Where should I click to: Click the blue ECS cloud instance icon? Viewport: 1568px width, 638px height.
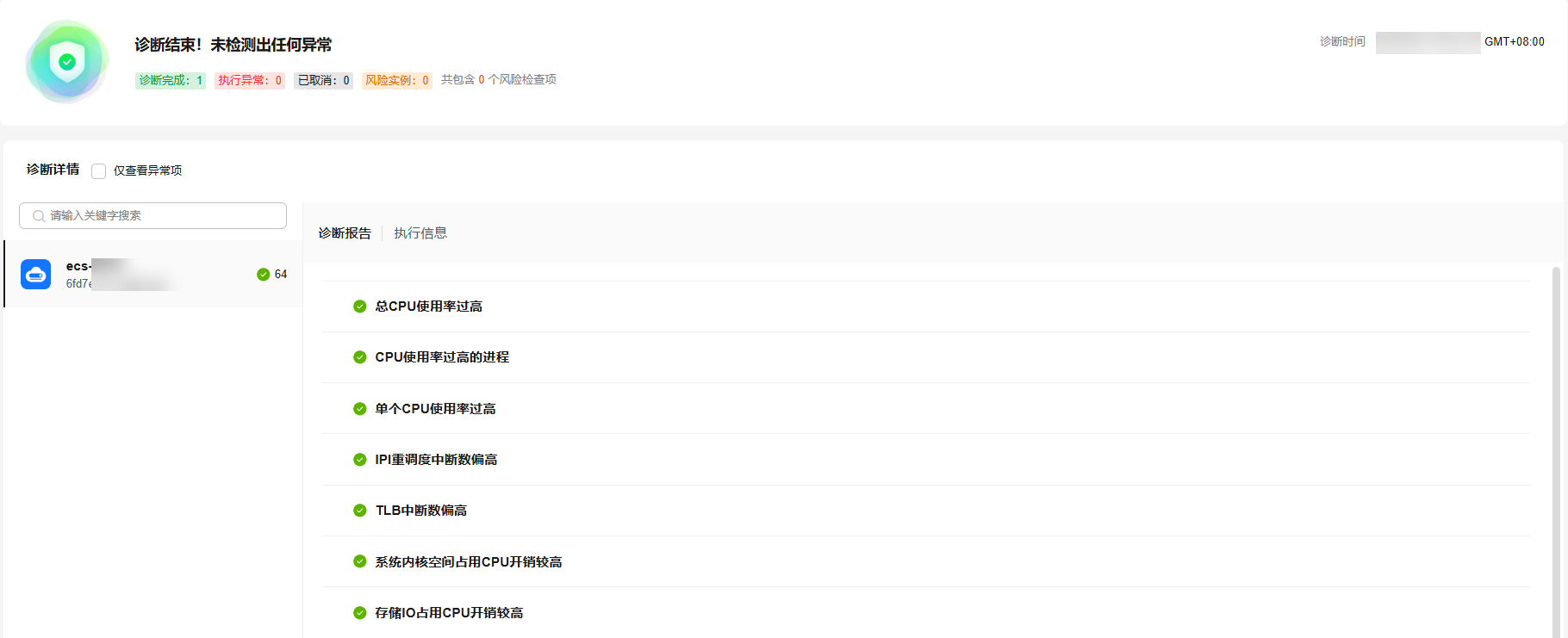tap(36, 274)
